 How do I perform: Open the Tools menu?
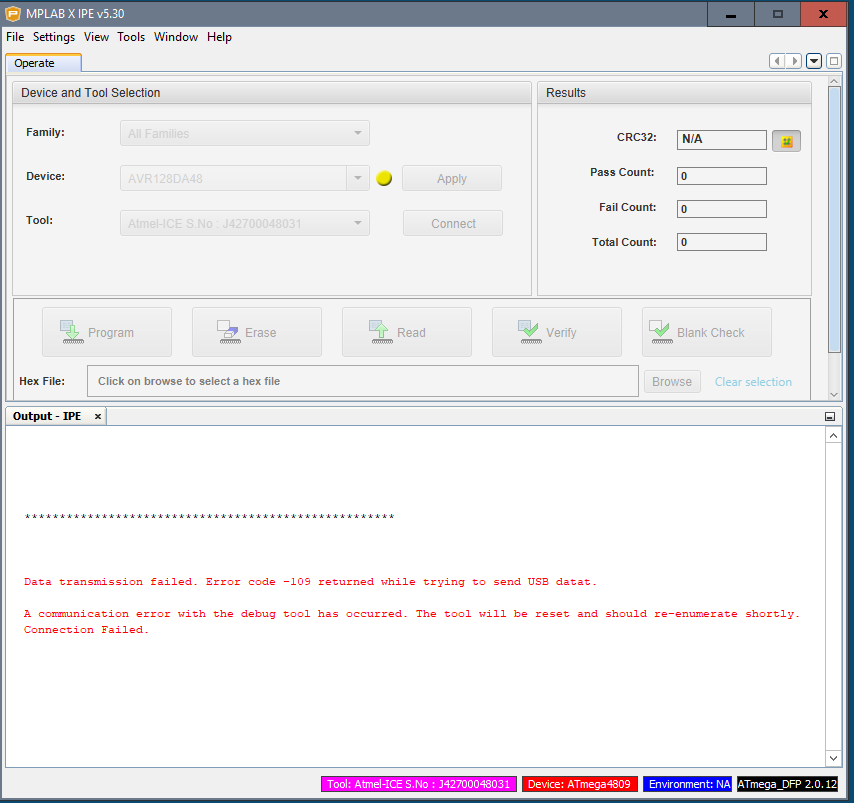(131, 37)
